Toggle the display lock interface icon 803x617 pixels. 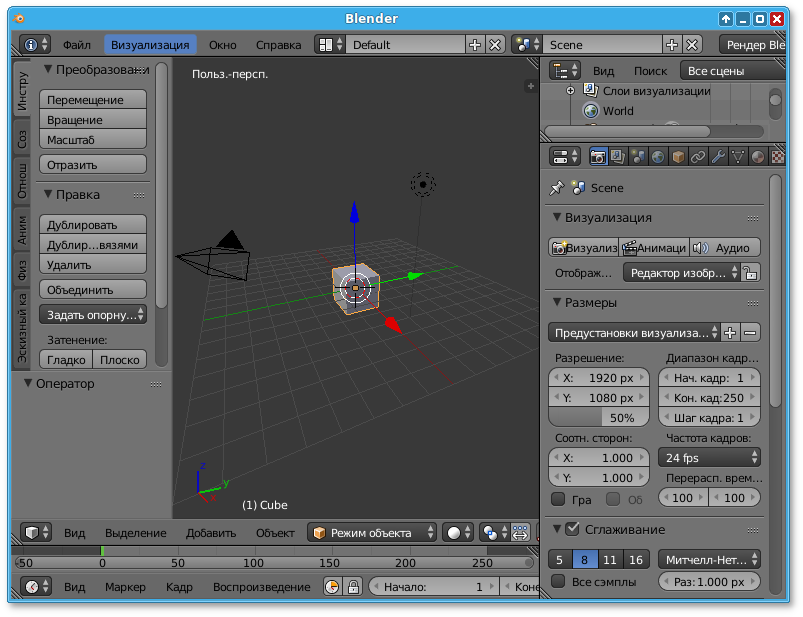coord(751,273)
